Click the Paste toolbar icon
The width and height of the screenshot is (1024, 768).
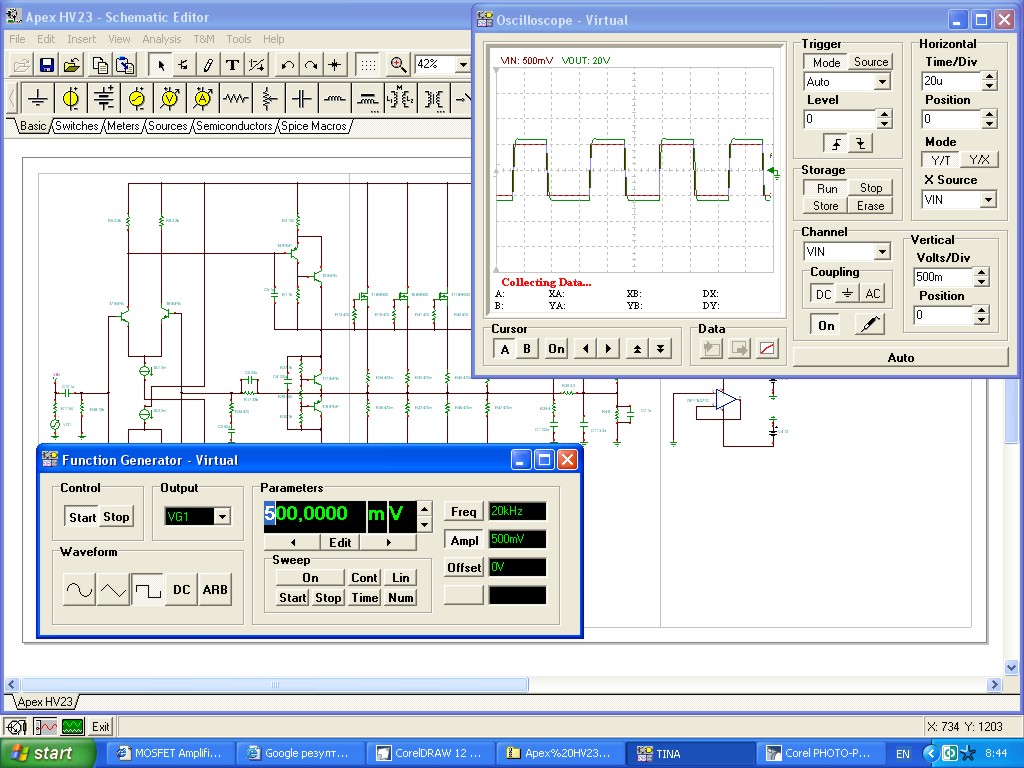pyautogui.click(x=125, y=65)
